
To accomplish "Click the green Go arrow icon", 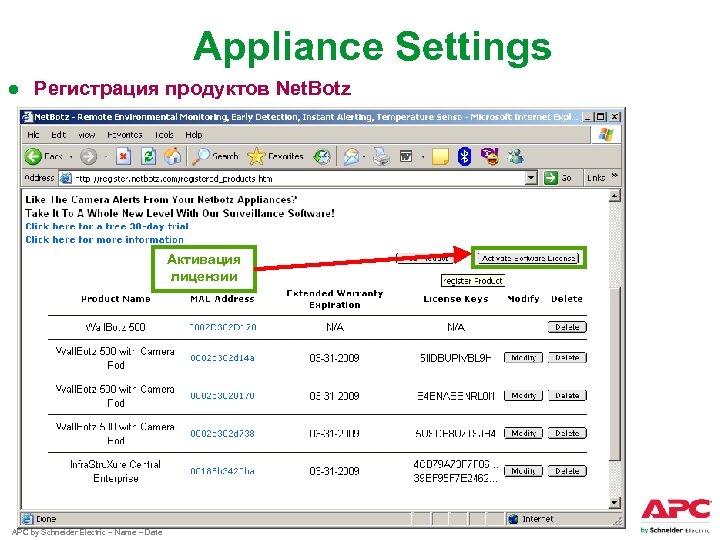I will tap(550, 178).
